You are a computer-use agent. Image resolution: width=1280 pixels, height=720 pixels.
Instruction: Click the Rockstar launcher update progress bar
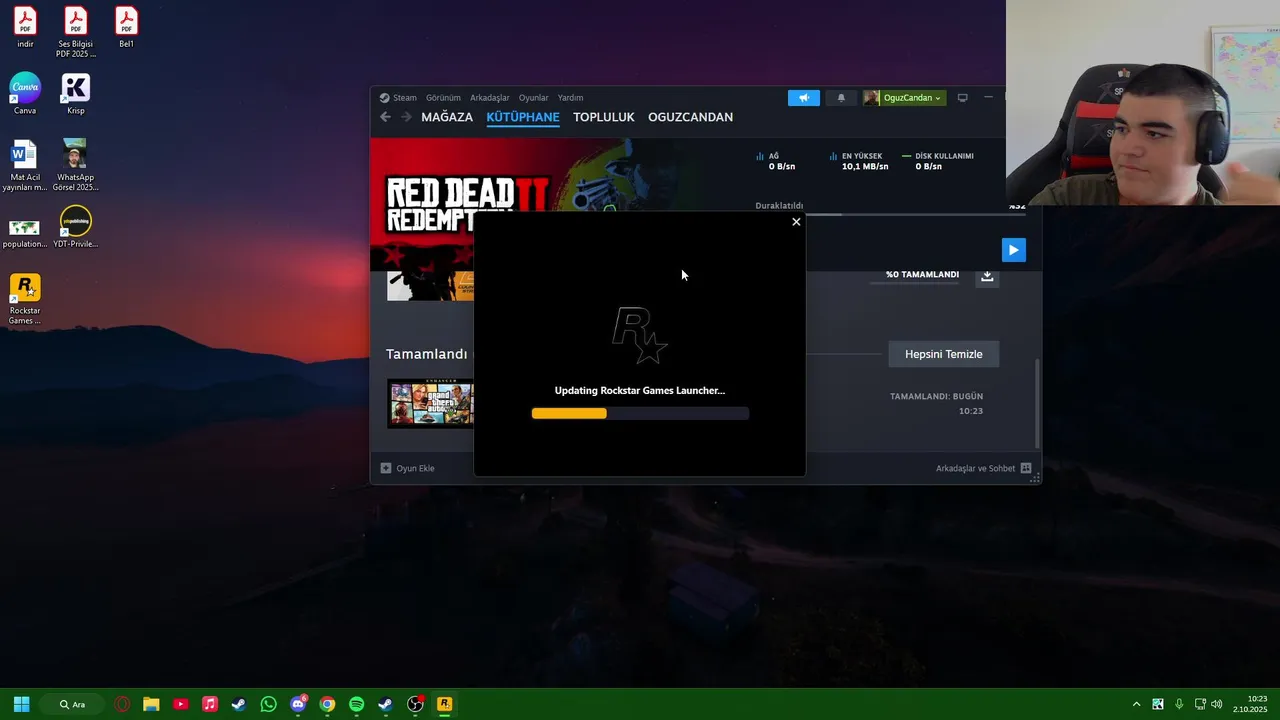(640, 413)
